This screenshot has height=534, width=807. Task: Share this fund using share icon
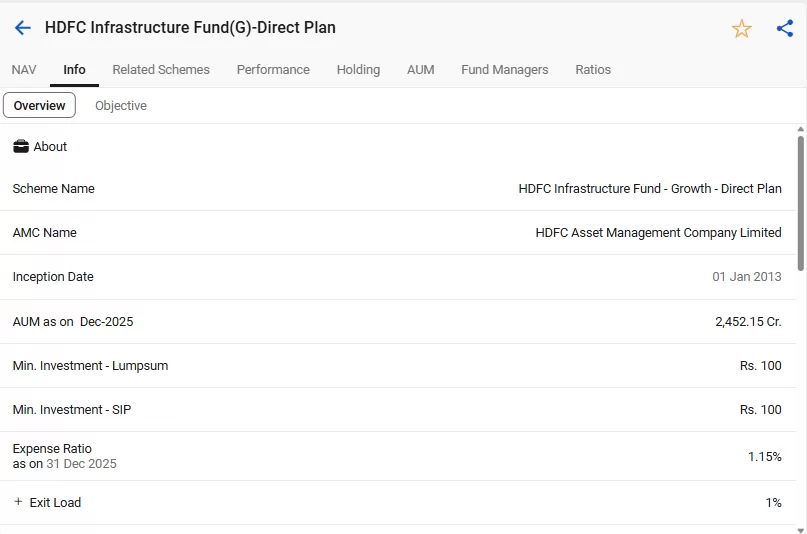[785, 28]
